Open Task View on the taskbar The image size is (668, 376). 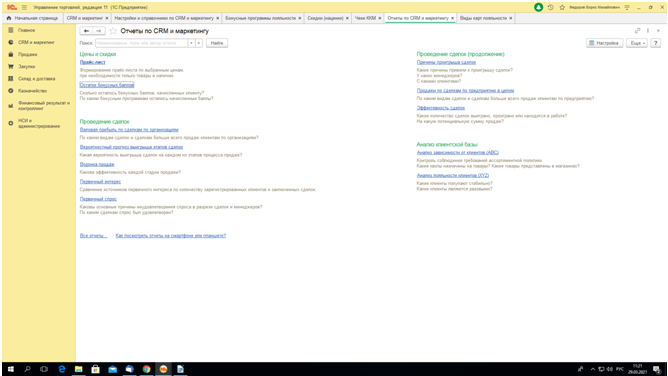[44, 369]
